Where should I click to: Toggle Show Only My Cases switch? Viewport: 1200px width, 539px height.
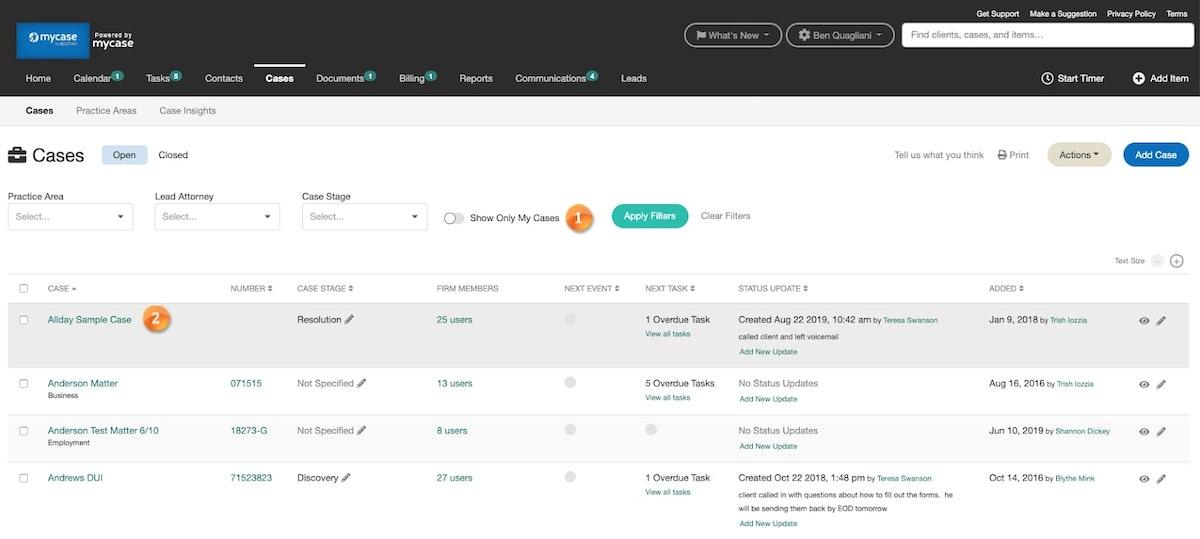tap(454, 218)
